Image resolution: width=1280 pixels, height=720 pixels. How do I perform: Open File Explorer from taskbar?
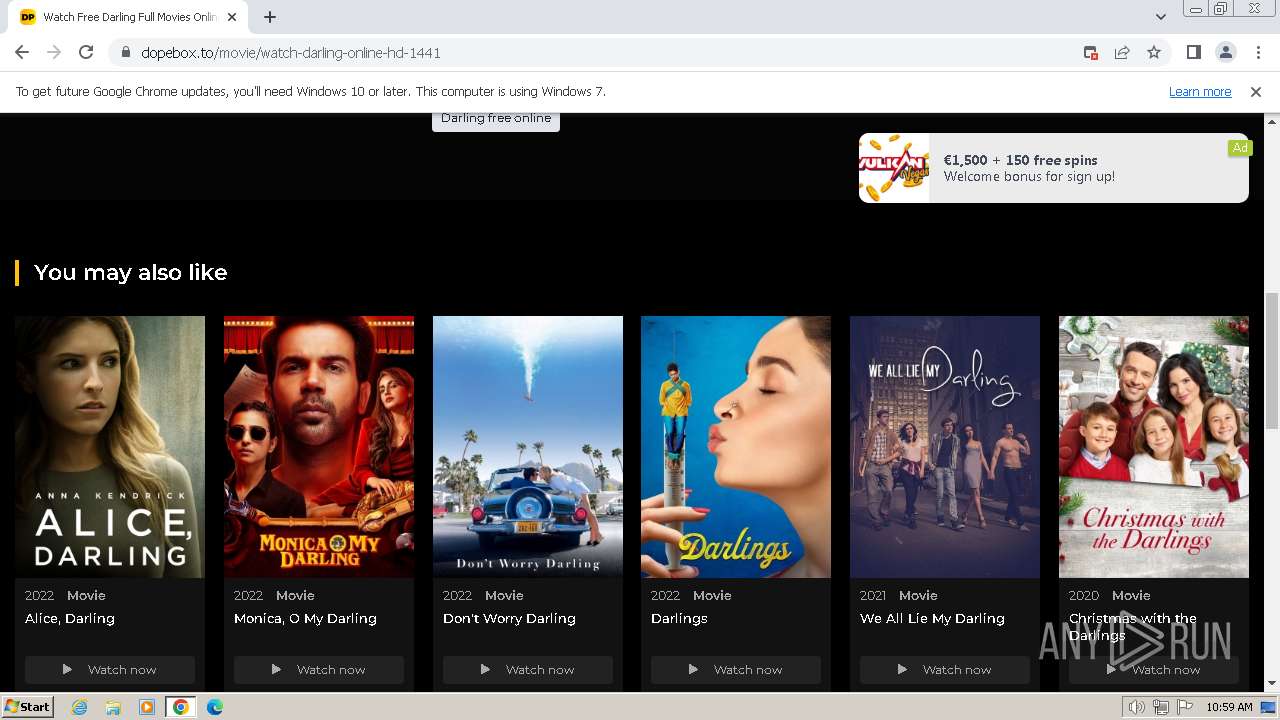(x=113, y=707)
